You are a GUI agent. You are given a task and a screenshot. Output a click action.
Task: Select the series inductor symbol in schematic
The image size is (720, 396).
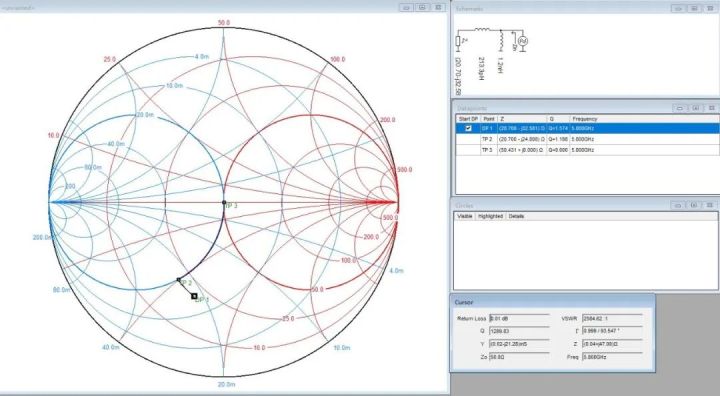482,30
